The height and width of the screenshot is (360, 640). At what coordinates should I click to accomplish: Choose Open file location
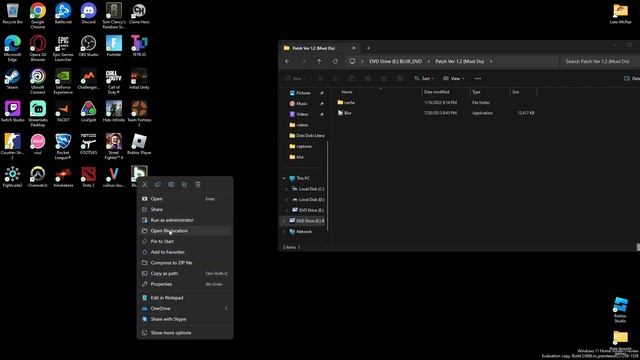click(x=185, y=231)
